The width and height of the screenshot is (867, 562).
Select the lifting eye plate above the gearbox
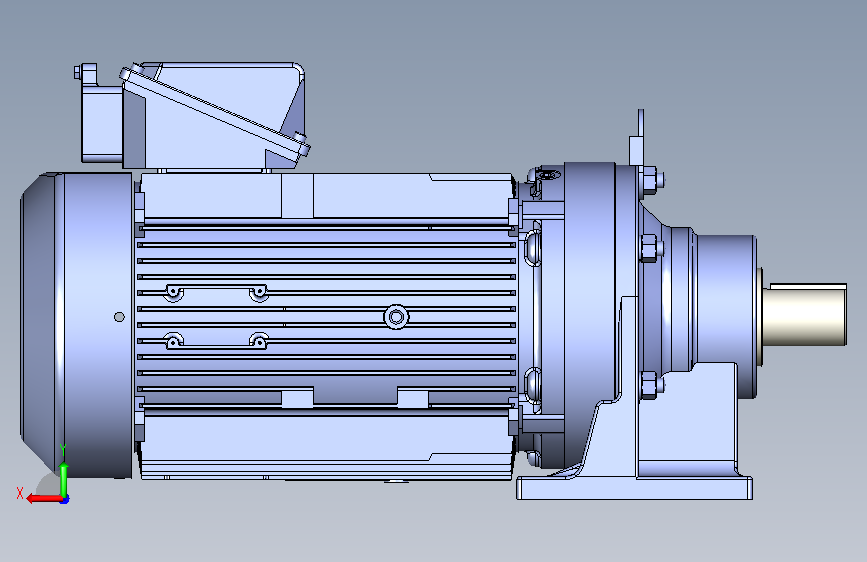pyautogui.click(x=637, y=137)
